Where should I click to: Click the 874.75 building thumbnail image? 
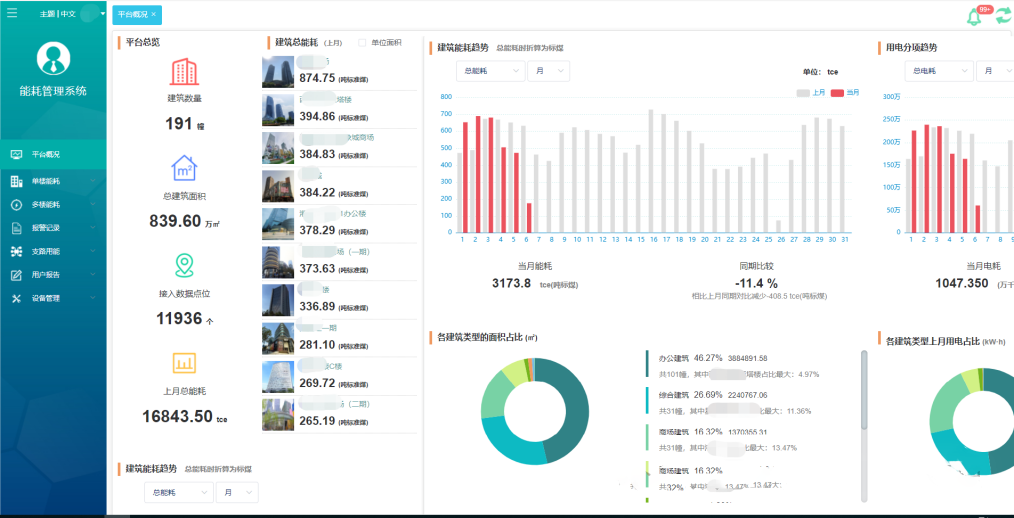click(x=279, y=73)
